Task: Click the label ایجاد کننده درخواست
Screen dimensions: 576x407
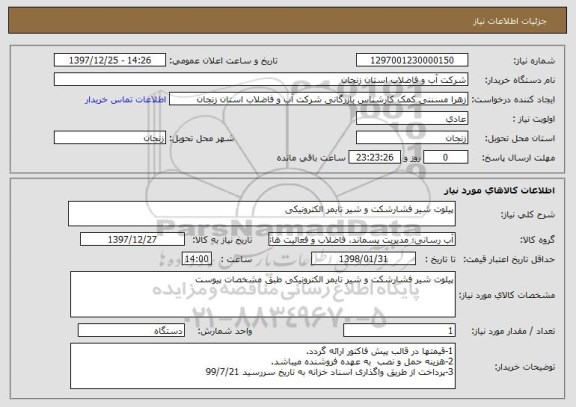Action: 514,100
